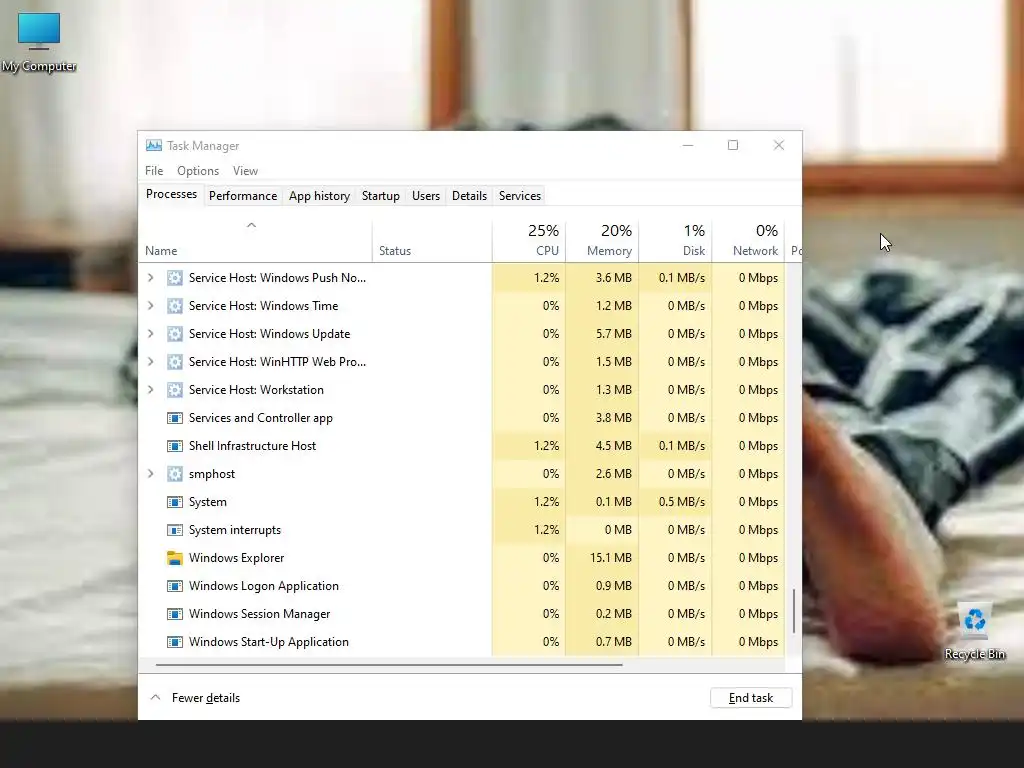Sort by the Name column header
The height and width of the screenshot is (768, 1024).
256,242
